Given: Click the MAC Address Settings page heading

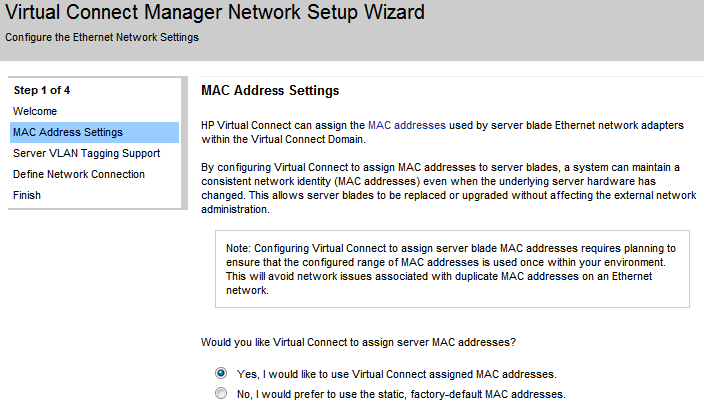Looking at the screenshot, I should click(x=270, y=91).
